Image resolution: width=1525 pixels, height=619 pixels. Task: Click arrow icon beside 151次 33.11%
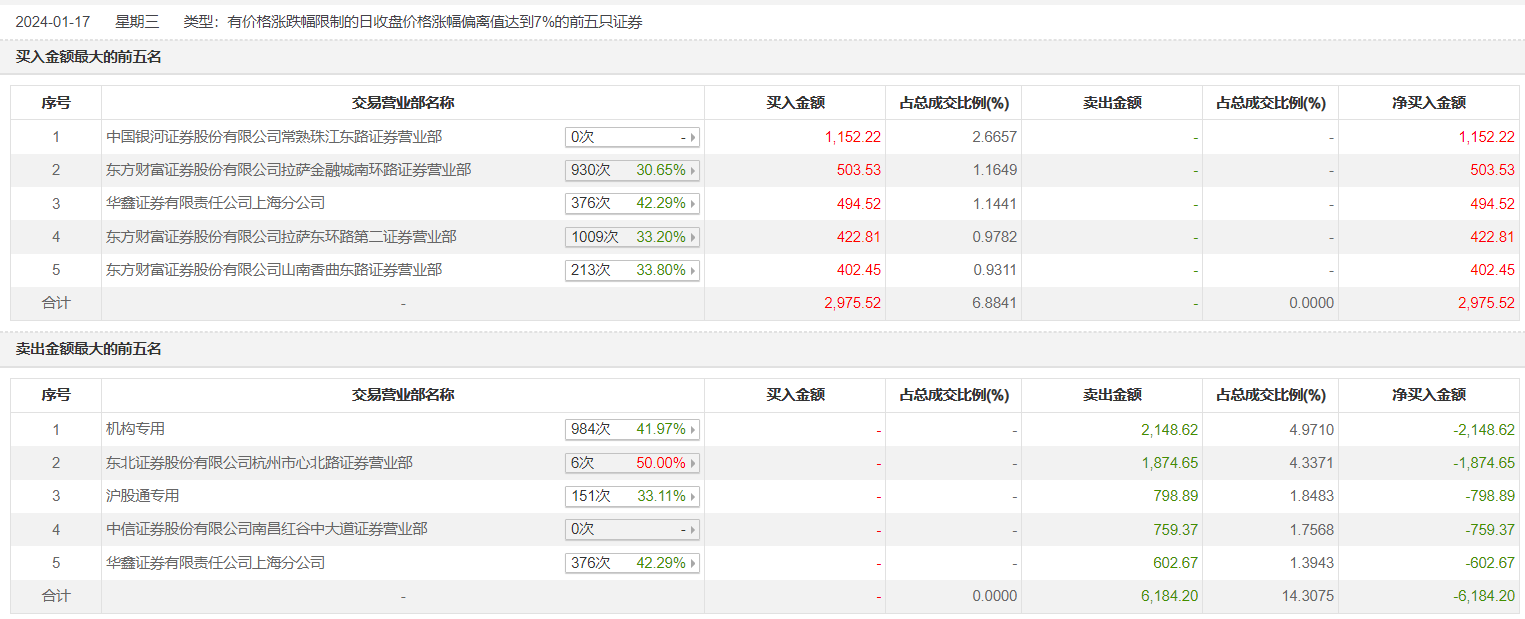693,497
